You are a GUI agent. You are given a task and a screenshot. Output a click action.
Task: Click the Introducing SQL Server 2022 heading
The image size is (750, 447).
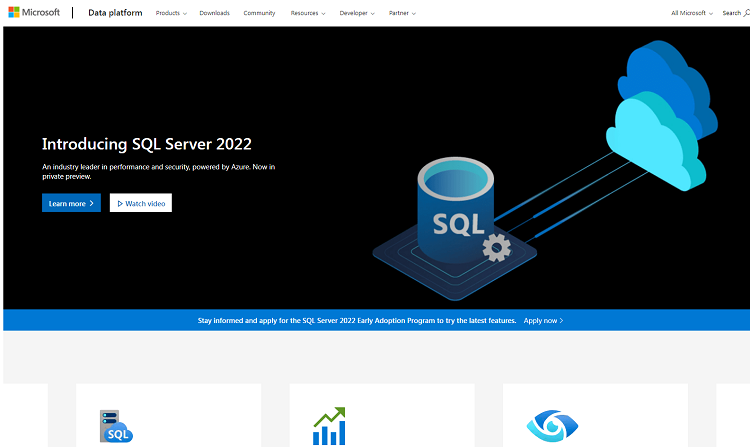coord(146,144)
